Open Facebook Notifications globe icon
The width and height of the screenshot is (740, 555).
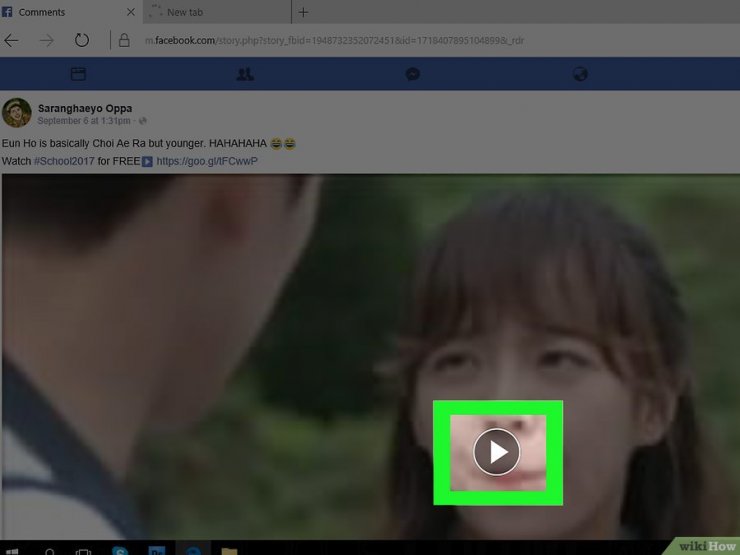click(580, 74)
